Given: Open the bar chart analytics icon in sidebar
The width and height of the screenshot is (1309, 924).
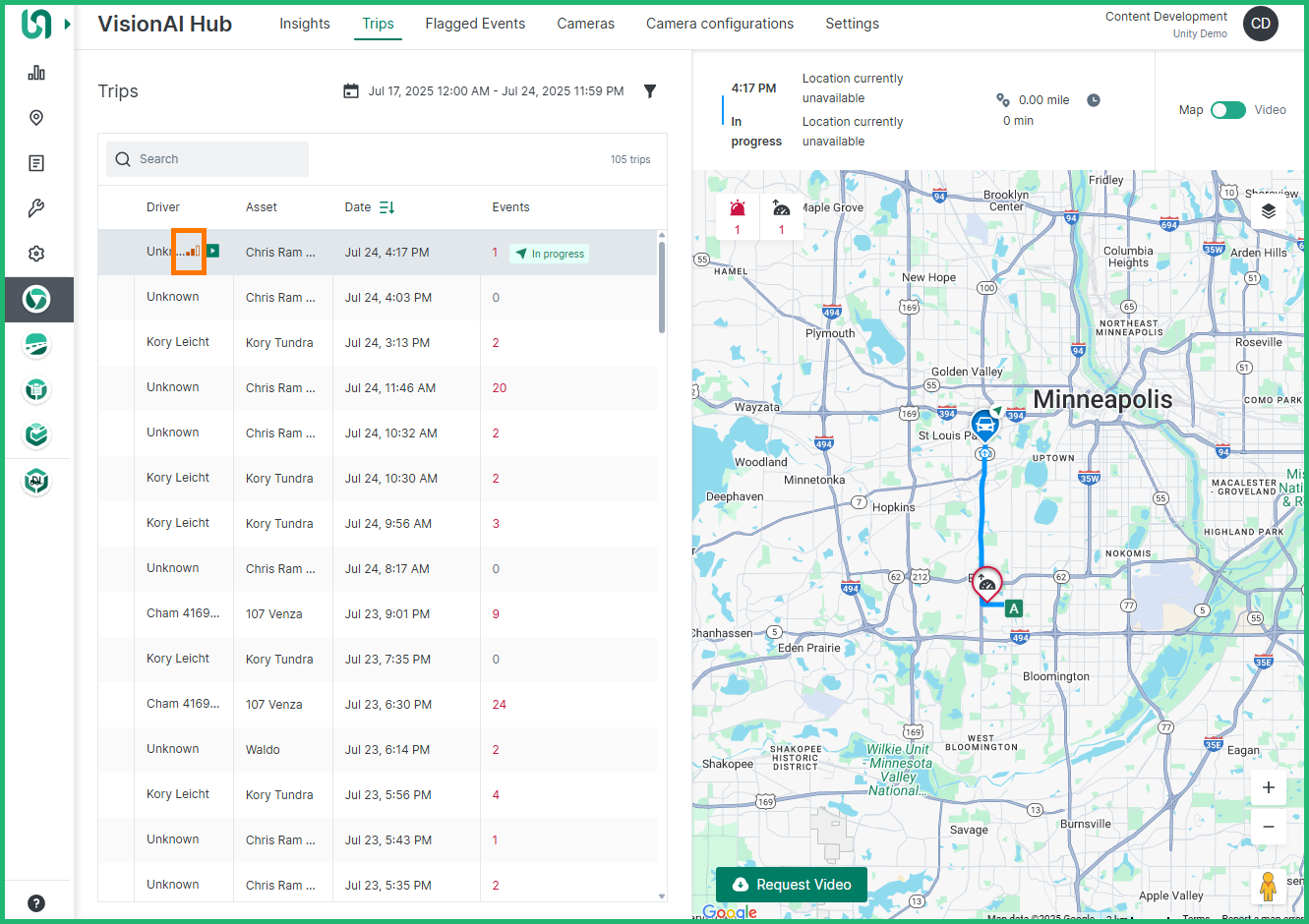Looking at the screenshot, I should click(36, 72).
